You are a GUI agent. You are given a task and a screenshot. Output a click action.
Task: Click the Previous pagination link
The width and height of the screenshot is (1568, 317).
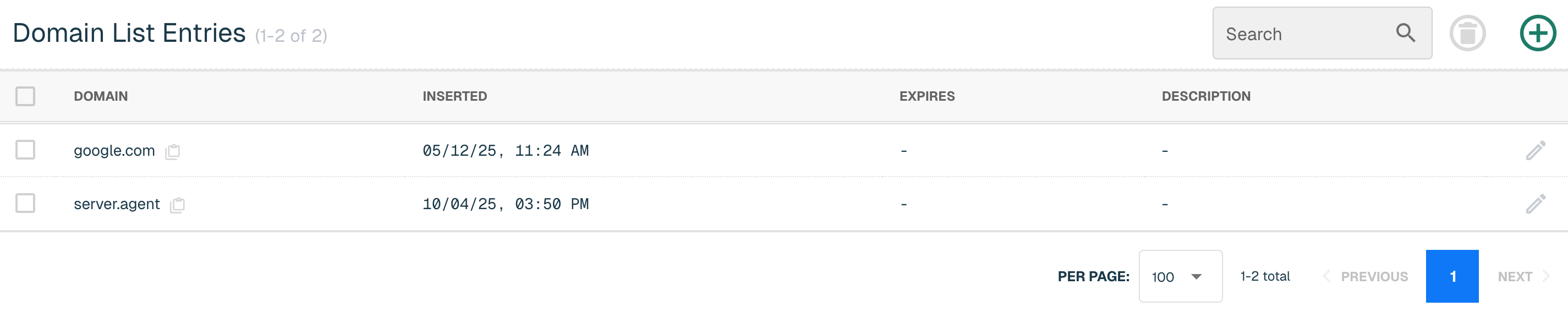1366,277
